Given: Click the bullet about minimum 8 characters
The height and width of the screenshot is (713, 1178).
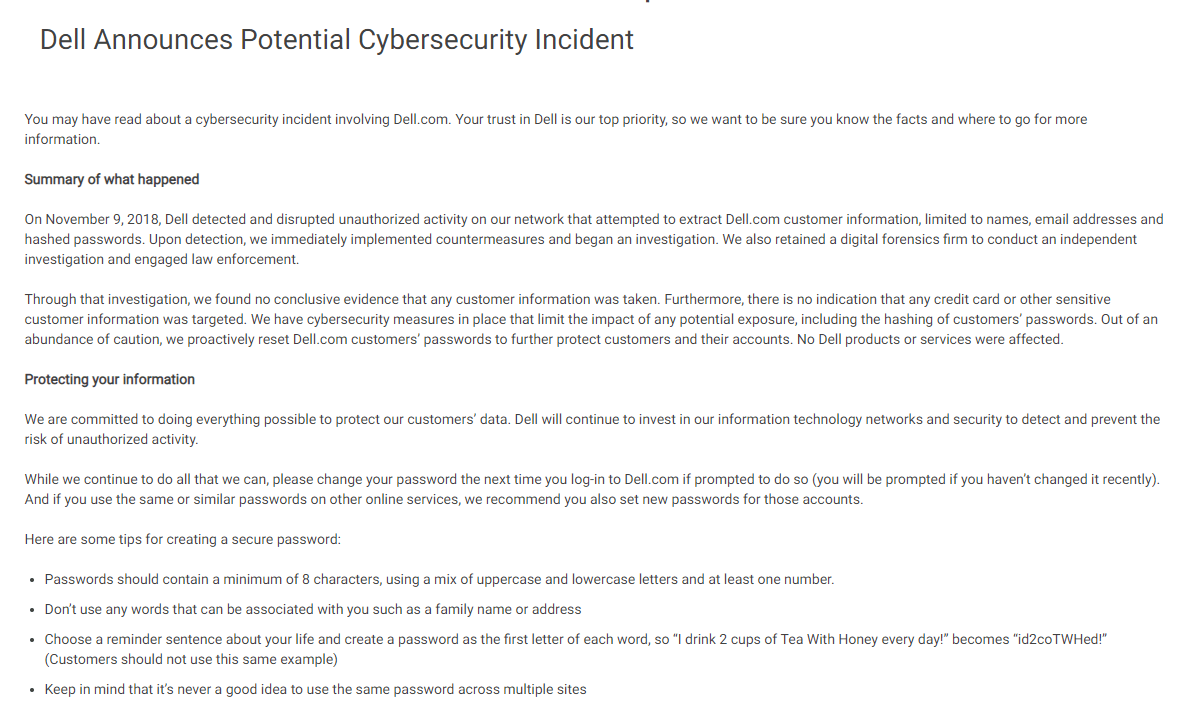Looking at the screenshot, I should click(x=439, y=579).
